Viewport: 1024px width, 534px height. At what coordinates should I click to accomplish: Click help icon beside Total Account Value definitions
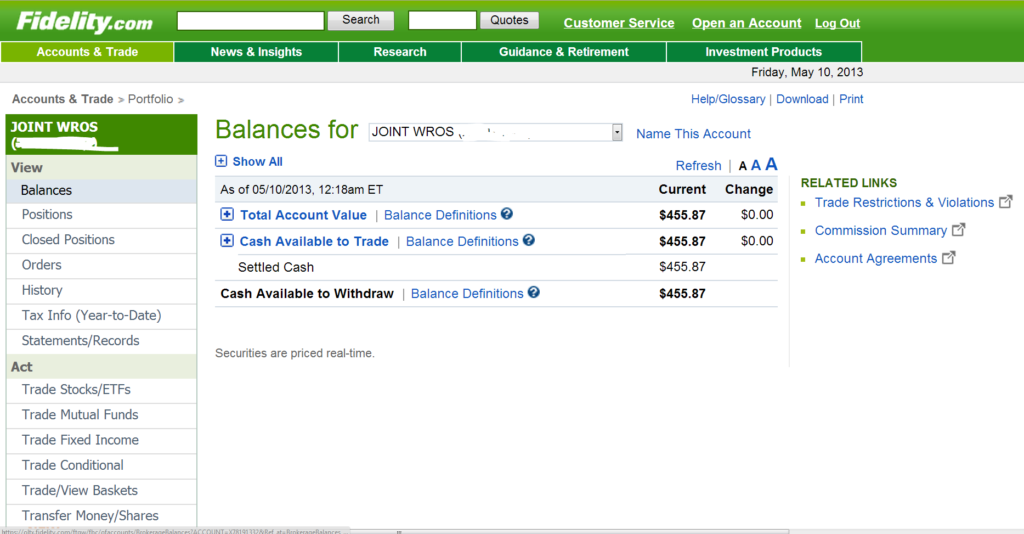[507, 214]
